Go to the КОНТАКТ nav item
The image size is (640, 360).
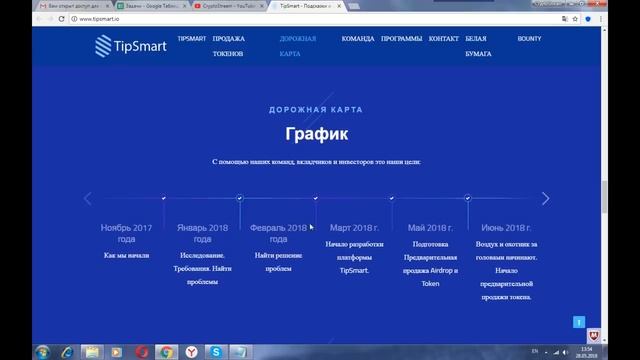[444, 38]
